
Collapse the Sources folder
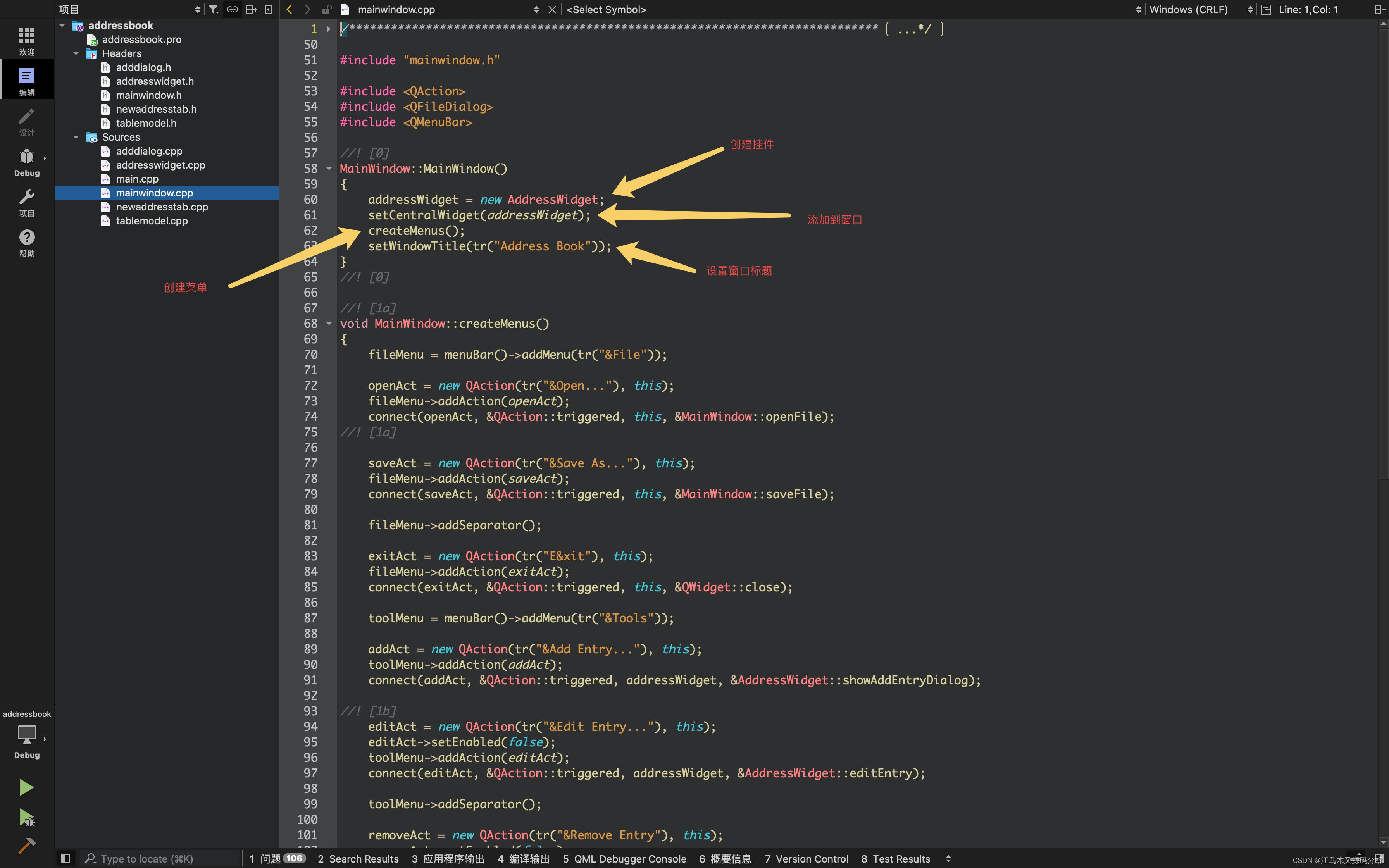[x=76, y=137]
